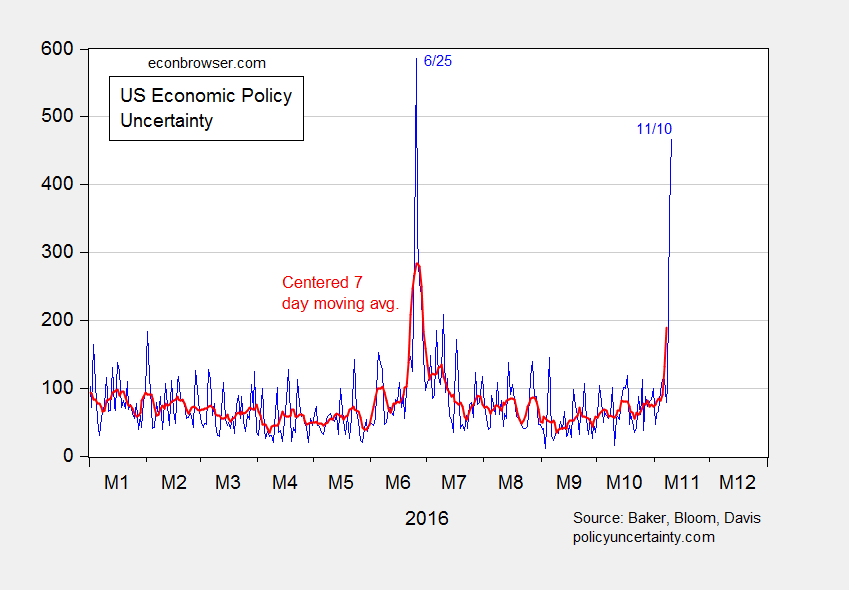This screenshot has width=849, height=590.
Task: Select the 2016 year axis title
Action: (427, 519)
